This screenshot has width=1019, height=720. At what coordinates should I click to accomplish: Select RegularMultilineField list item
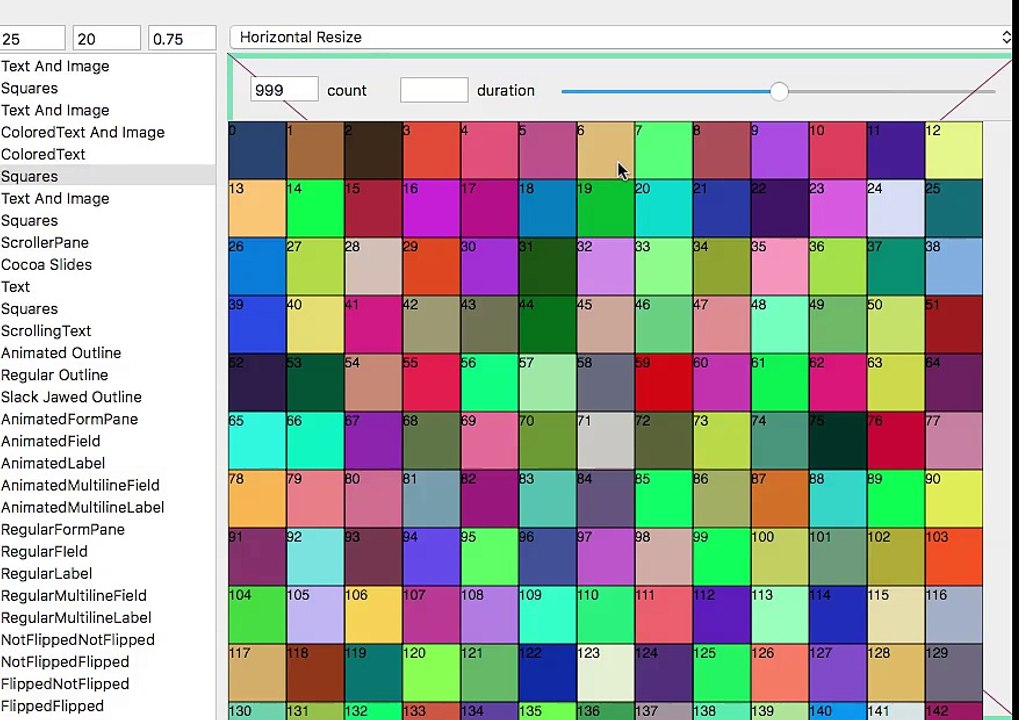pyautogui.click(x=107, y=596)
